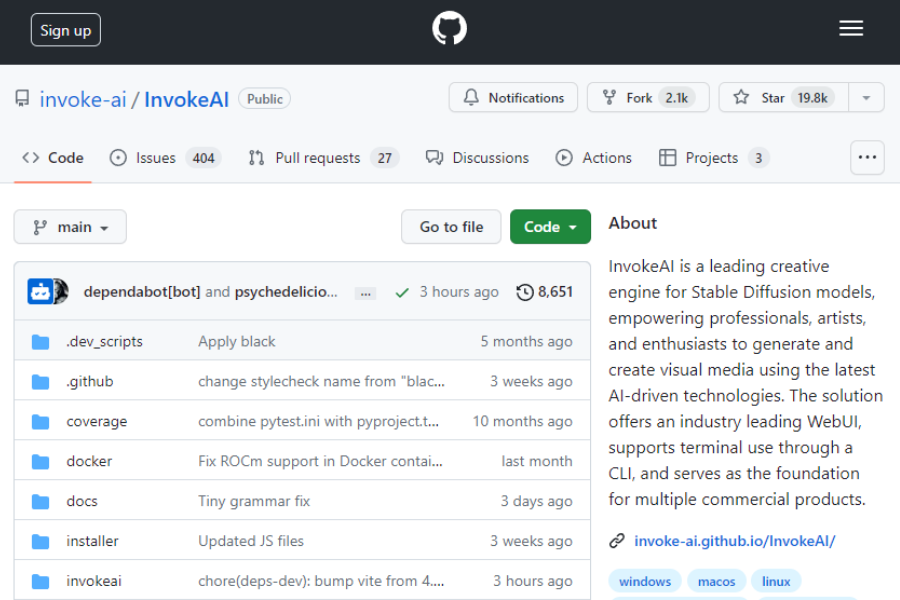Open the combine pytest.ini commit
This screenshot has width=900, height=600.
[x=319, y=421]
